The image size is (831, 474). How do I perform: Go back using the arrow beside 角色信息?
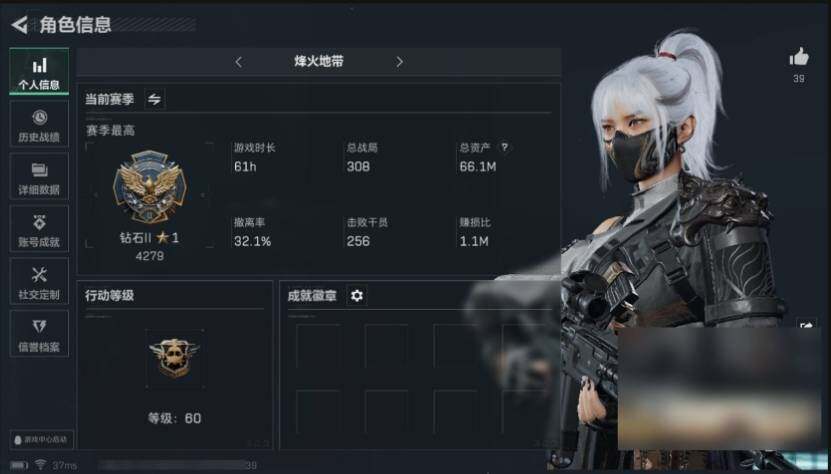(19, 24)
